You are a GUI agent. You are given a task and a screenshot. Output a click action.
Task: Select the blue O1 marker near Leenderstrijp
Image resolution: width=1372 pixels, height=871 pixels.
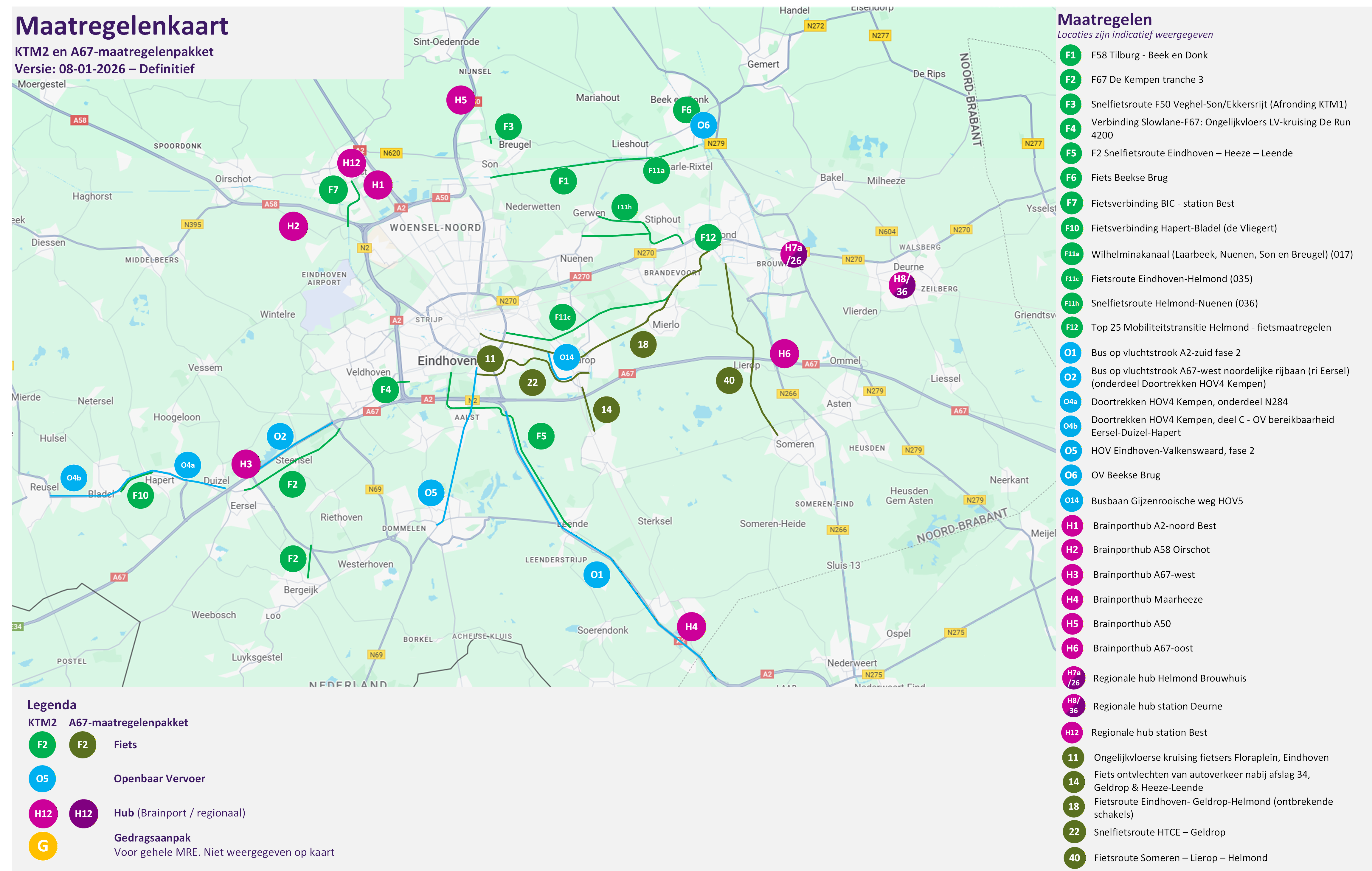tap(597, 574)
